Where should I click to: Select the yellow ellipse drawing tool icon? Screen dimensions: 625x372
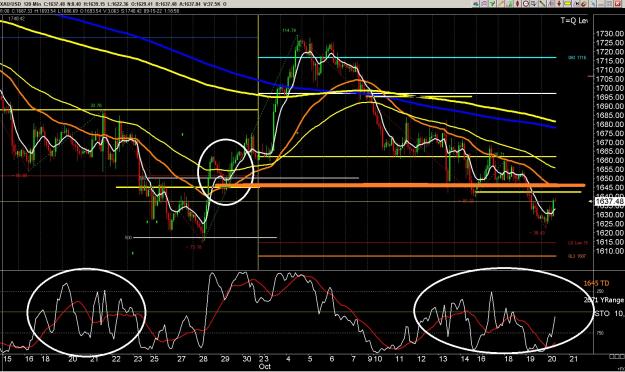point(567,4)
